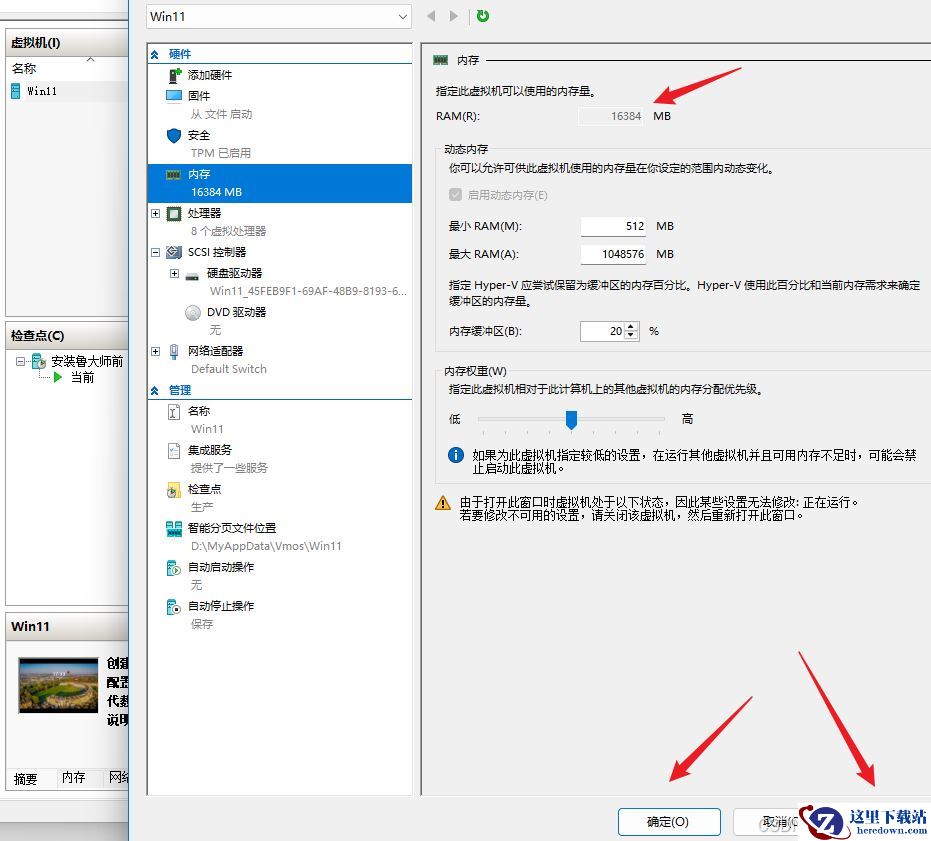Click the 添加硬件 add hardware icon
This screenshot has height=841, width=931.
coord(174,75)
